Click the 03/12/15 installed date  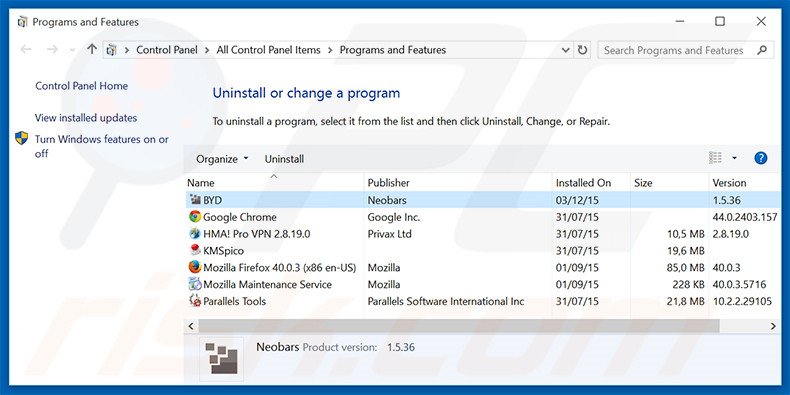click(x=577, y=200)
